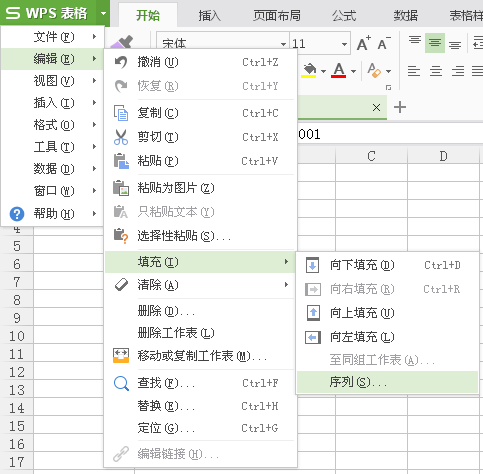Open the View (视图) menu
This screenshot has width=483, height=474.
pos(52,81)
